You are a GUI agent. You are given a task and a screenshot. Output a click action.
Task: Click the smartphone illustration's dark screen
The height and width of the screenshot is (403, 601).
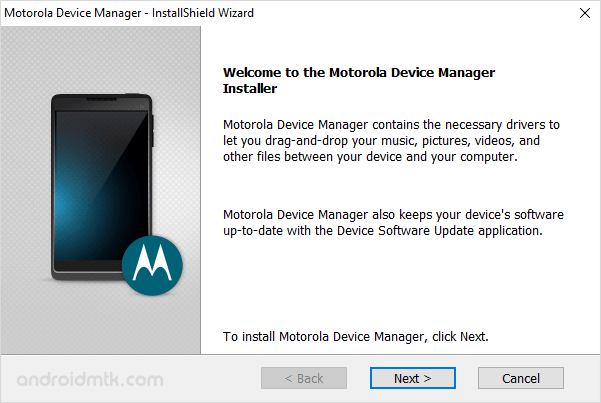click(x=101, y=186)
